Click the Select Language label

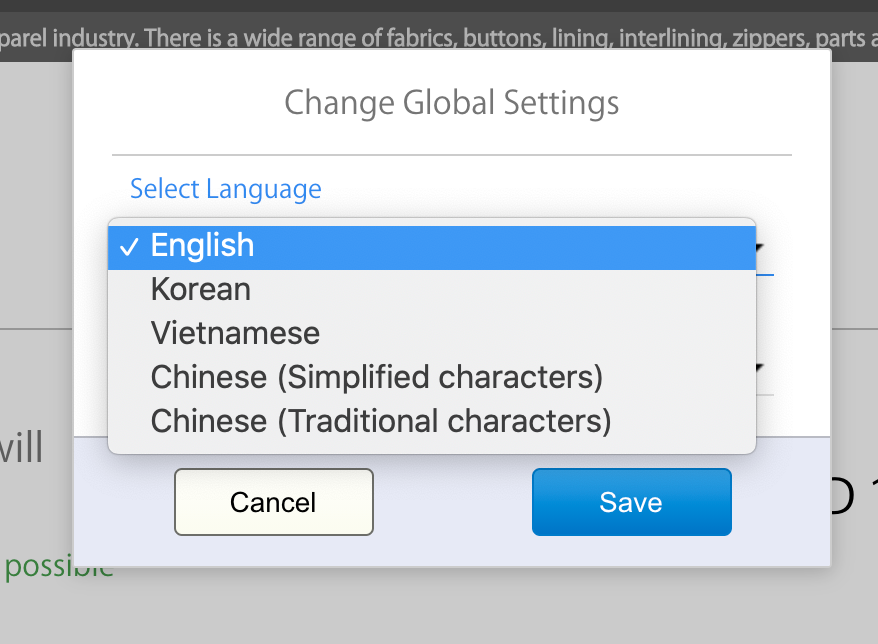226,189
